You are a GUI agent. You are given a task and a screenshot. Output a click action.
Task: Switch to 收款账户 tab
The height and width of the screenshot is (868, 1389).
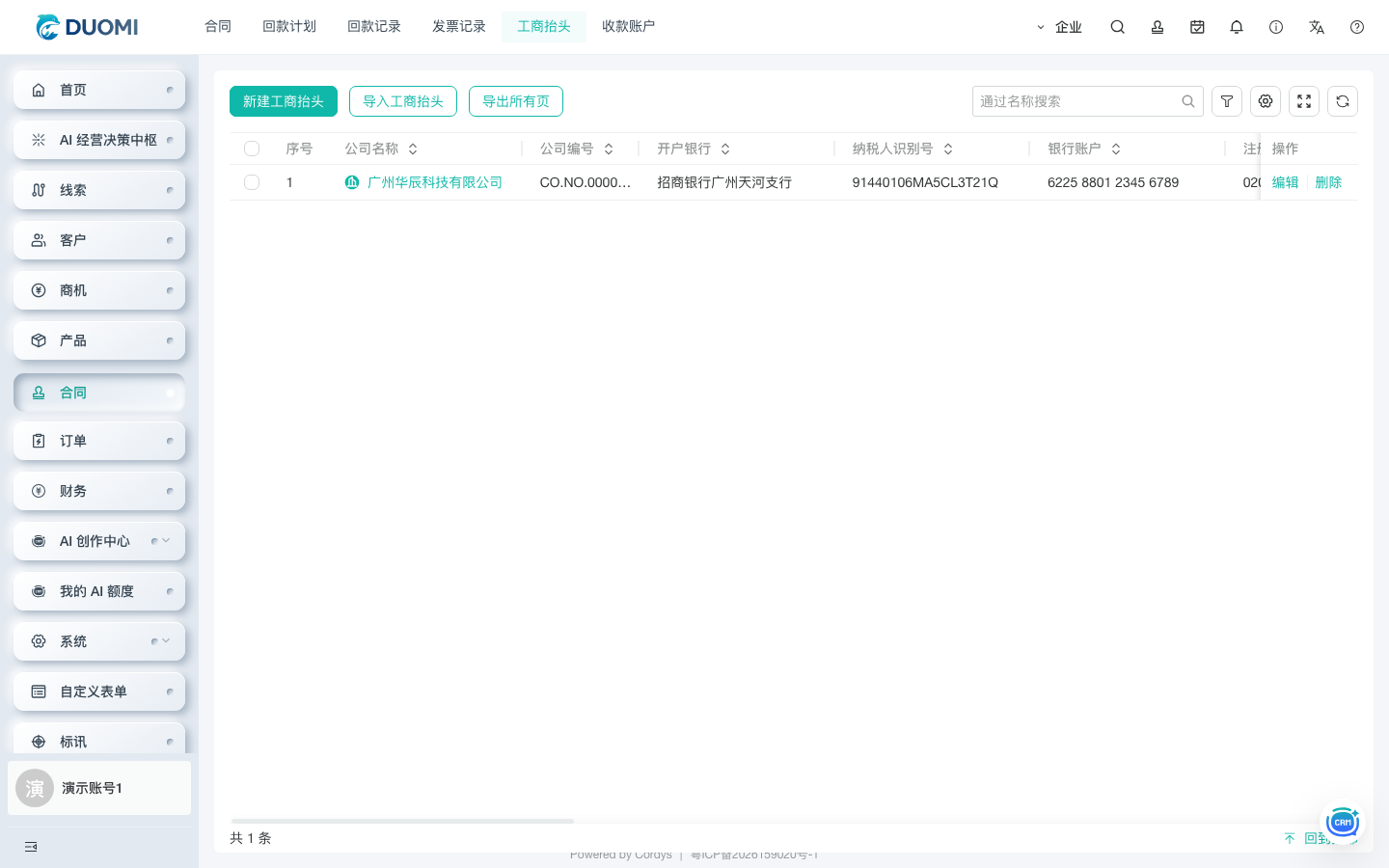point(629,26)
